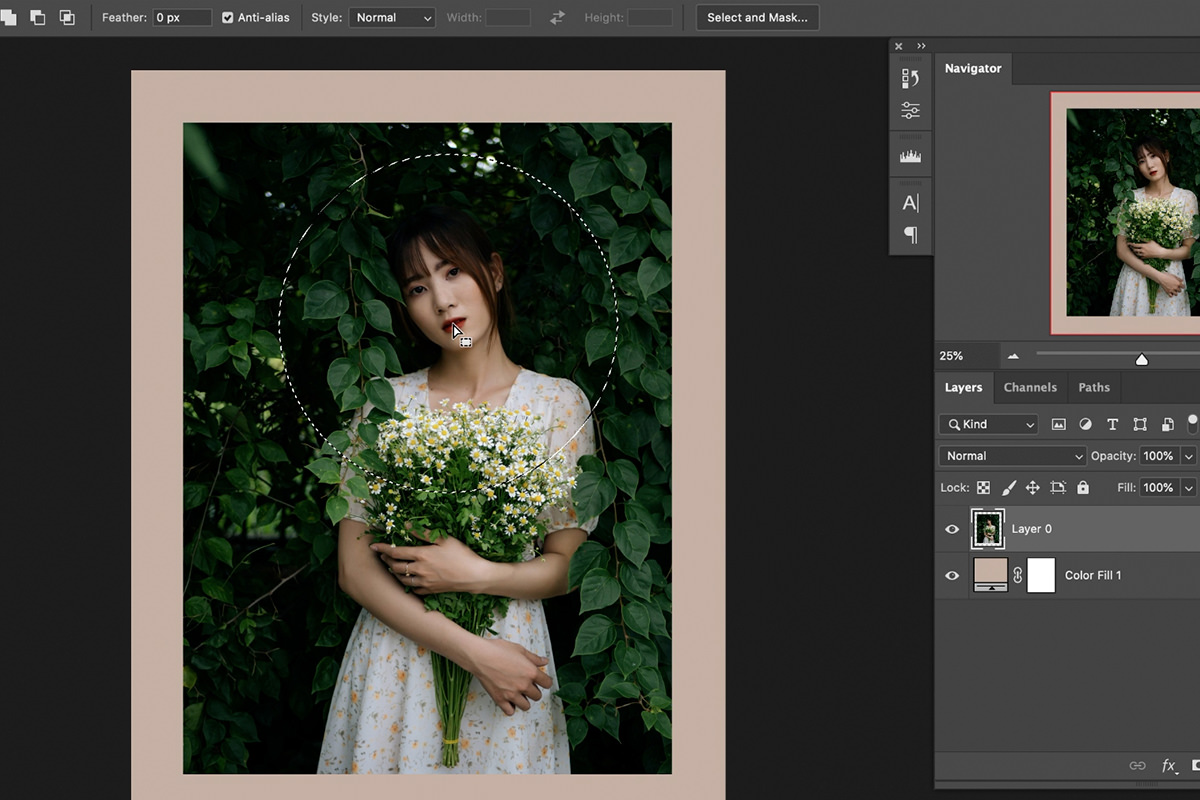
Task: Open the Style dropdown
Action: 391,18
